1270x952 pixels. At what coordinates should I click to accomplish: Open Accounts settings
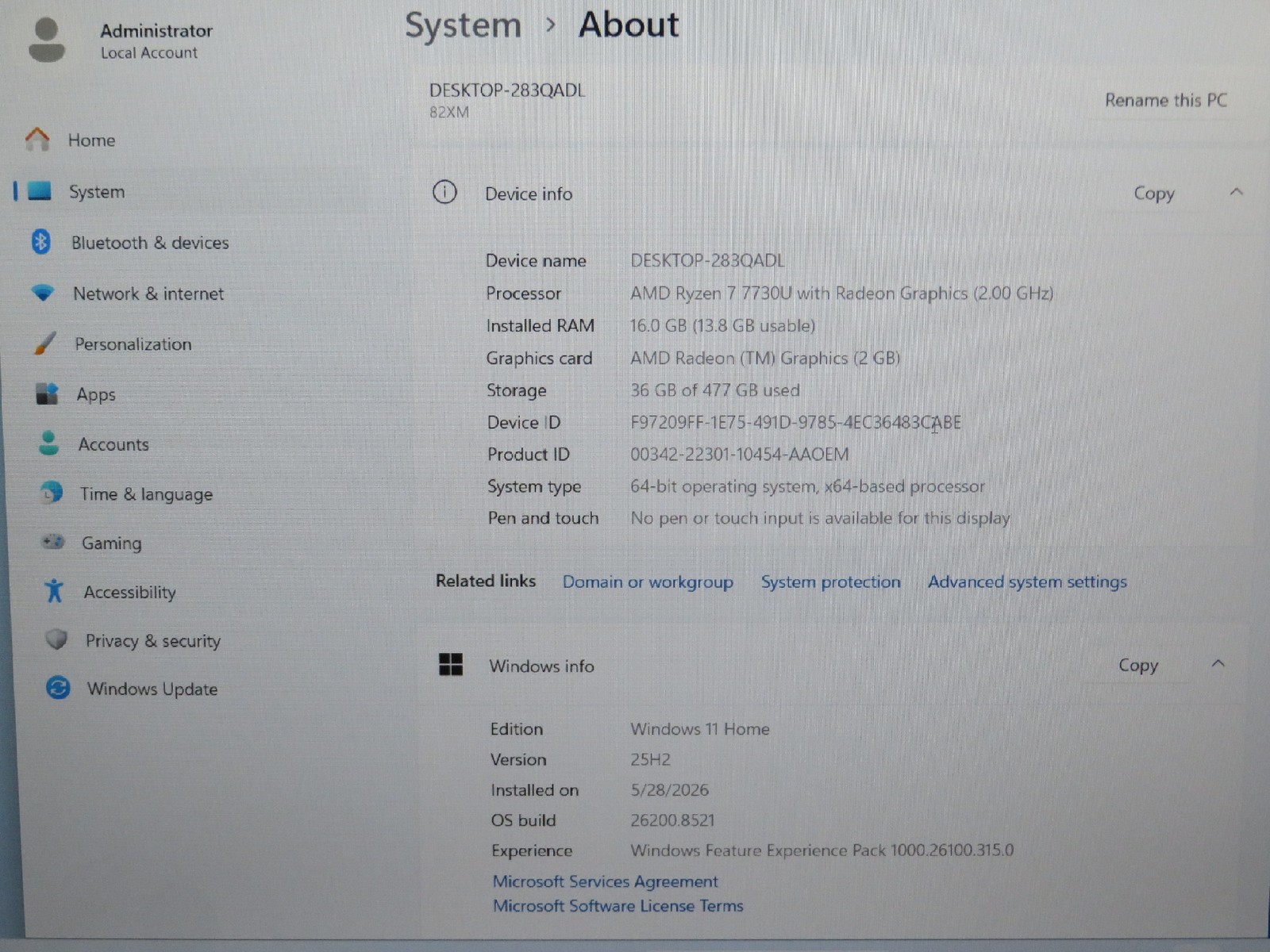114,444
